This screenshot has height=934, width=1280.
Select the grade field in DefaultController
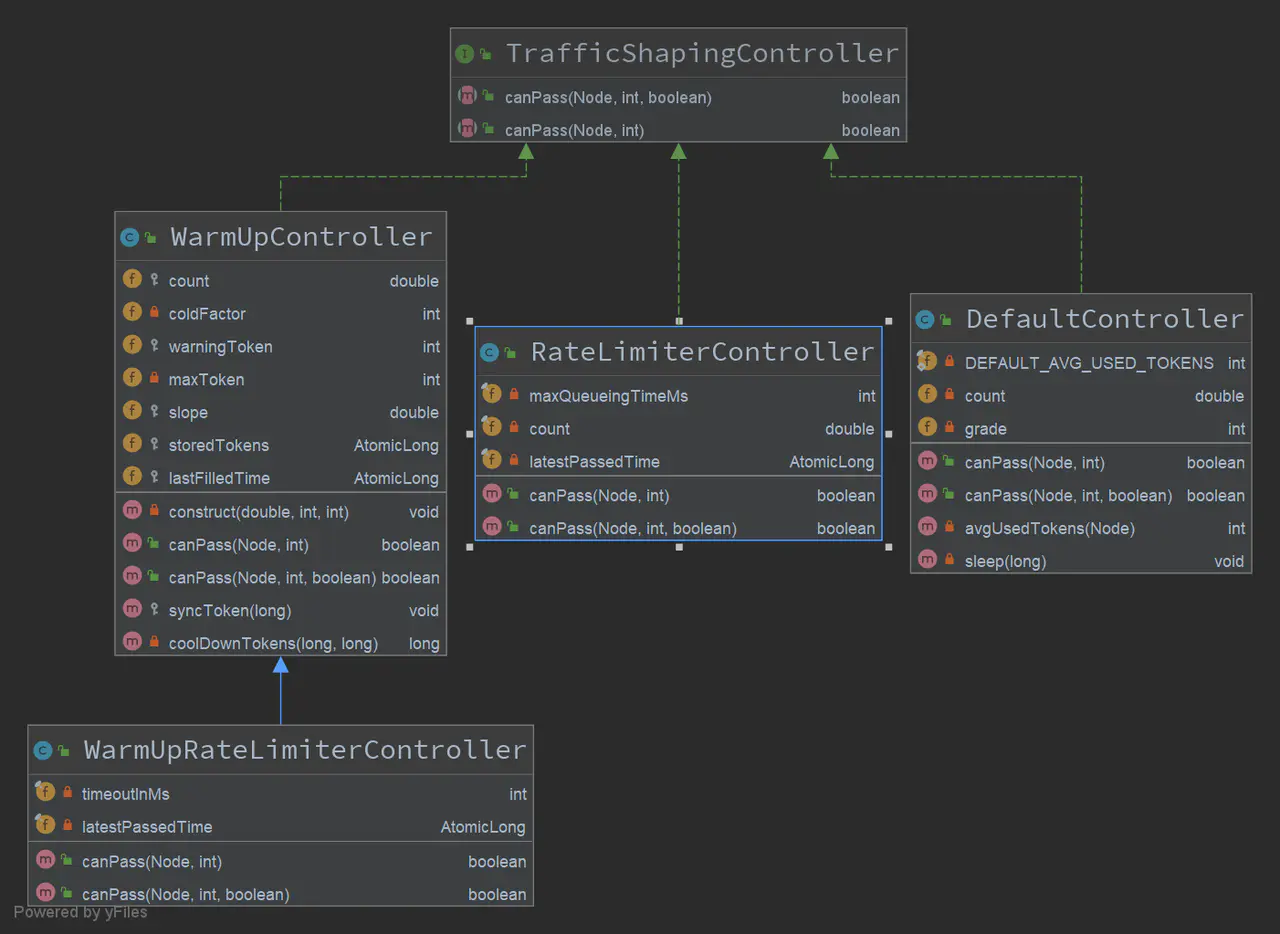(x=1081, y=429)
